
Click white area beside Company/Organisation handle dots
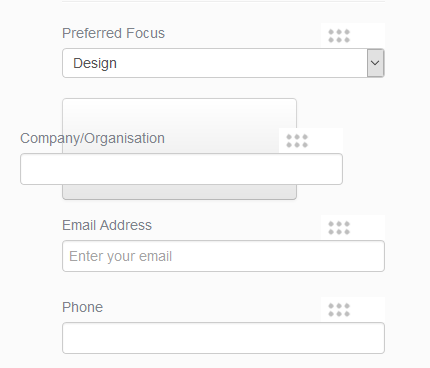click(326, 141)
